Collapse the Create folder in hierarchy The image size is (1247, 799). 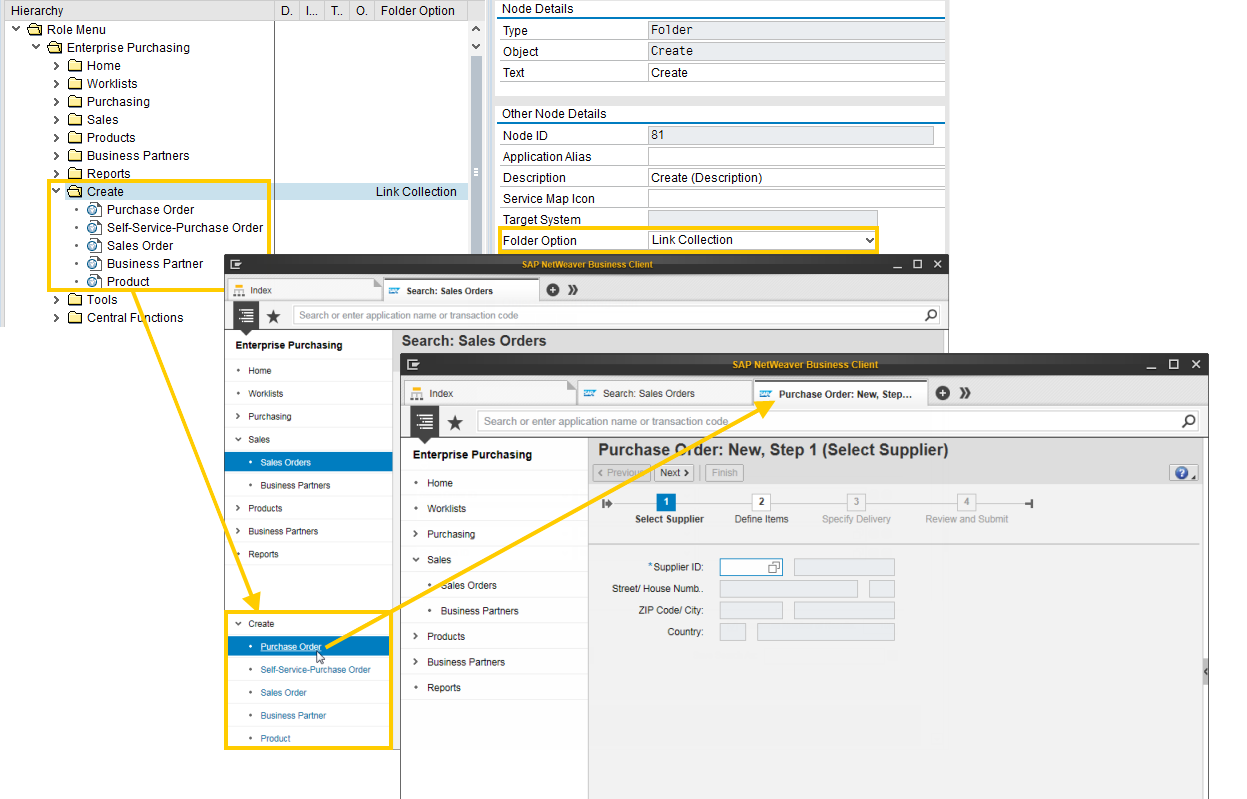56,192
